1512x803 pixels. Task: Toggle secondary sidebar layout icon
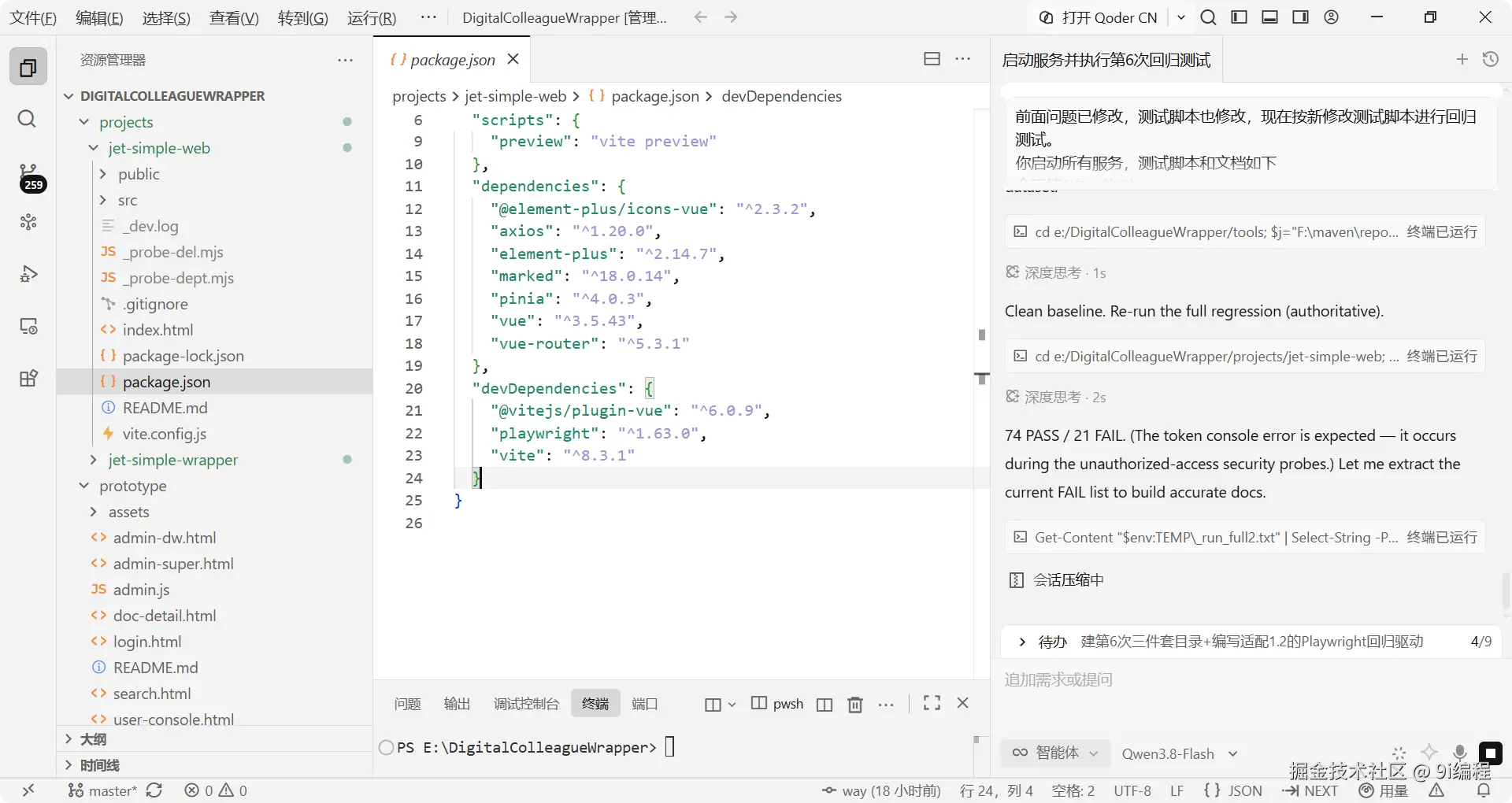tap(1301, 17)
